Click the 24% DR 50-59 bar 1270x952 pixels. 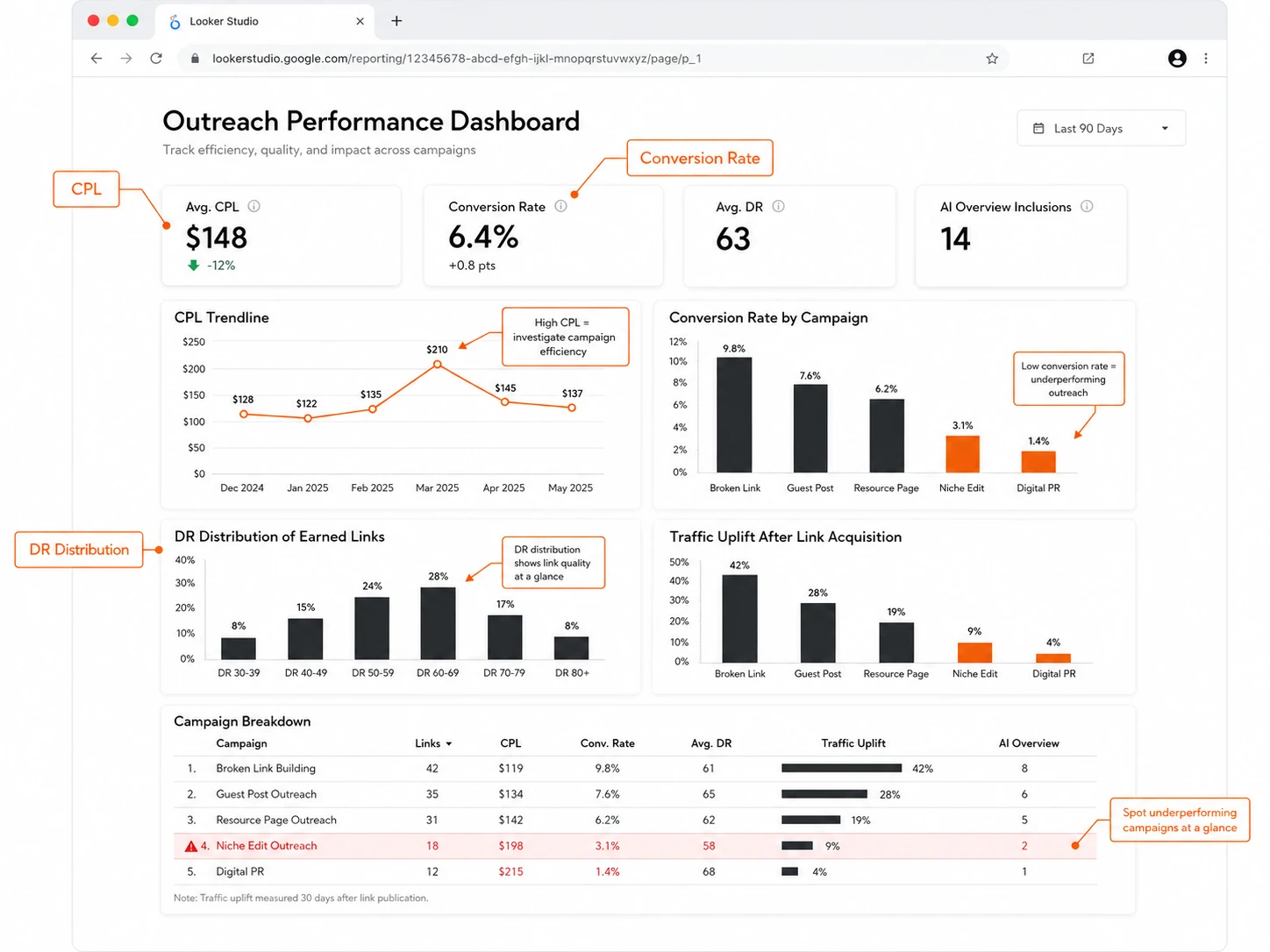pos(372,629)
